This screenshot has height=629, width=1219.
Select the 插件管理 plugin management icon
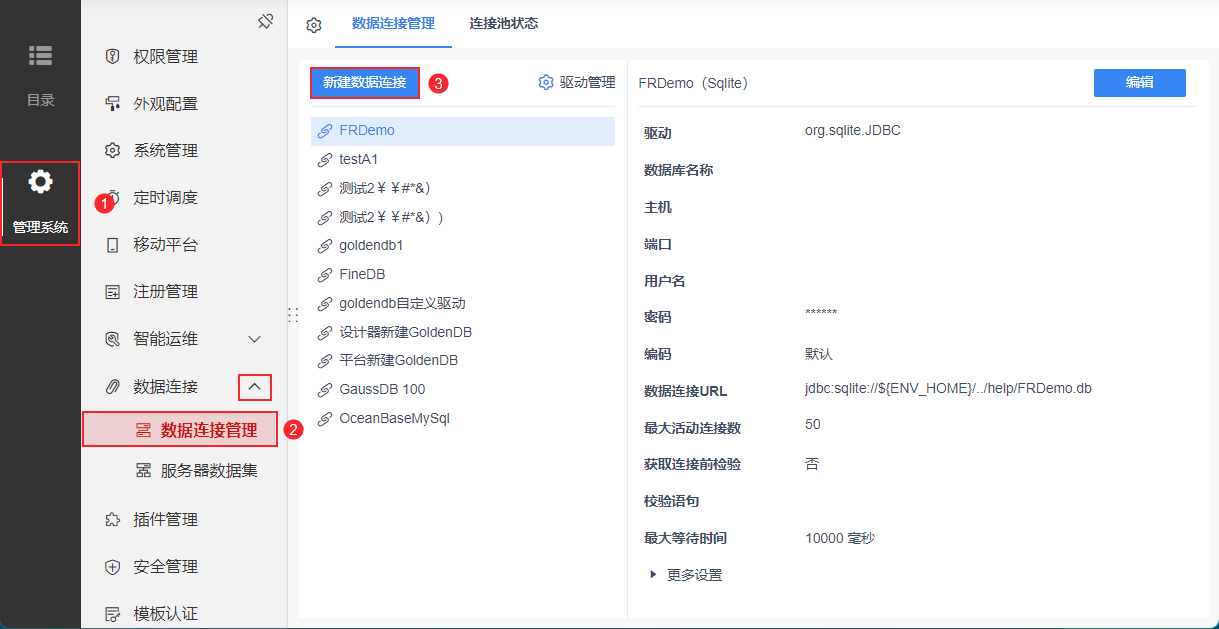[x=112, y=519]
